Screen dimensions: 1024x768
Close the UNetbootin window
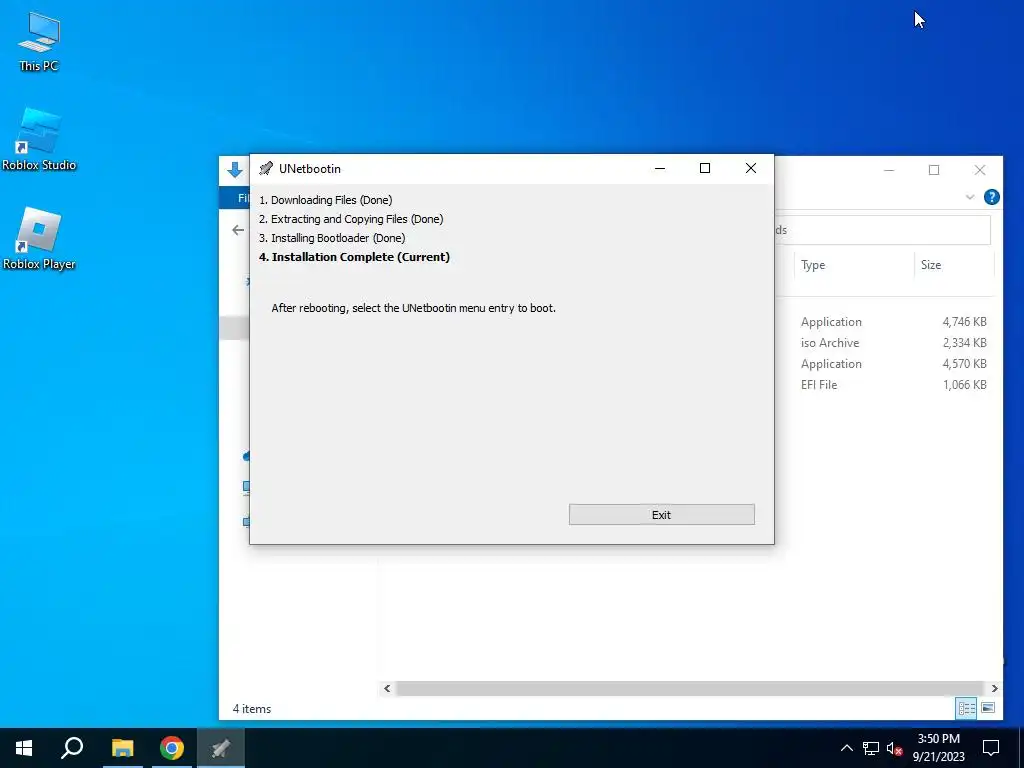coord(751,168)
